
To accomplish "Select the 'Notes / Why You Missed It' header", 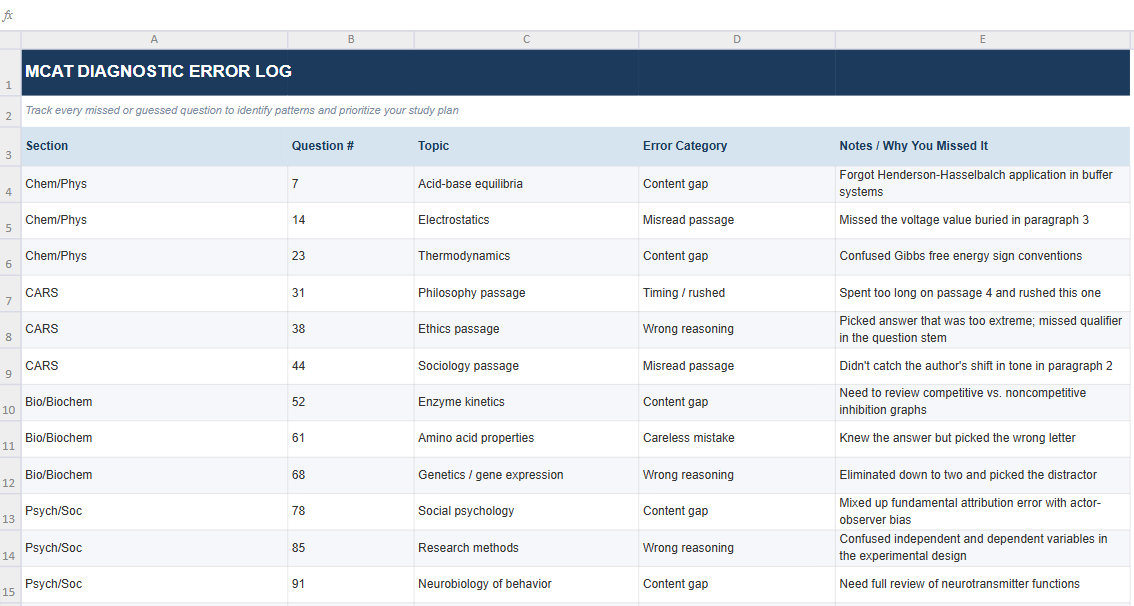I will [982, 146].
